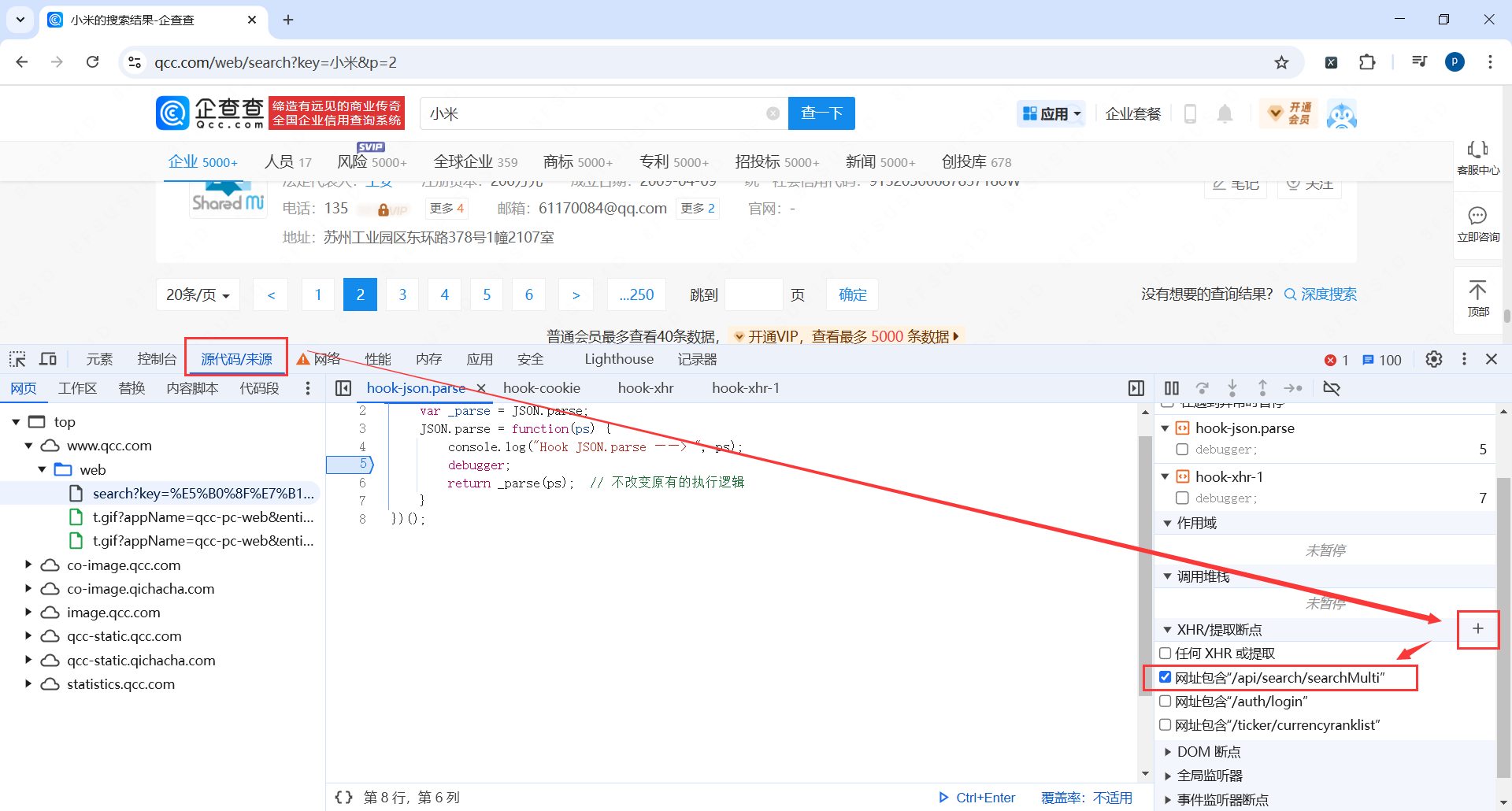Viewport: 1512px width, 811px height.
Task: Step out of current function
Action: (1262, 388)
